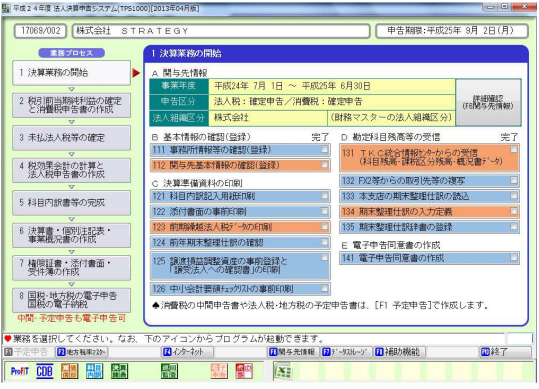Click the 申告期限 deadline field
Viewport: 539px width, 389px height.
click(452, 31)
